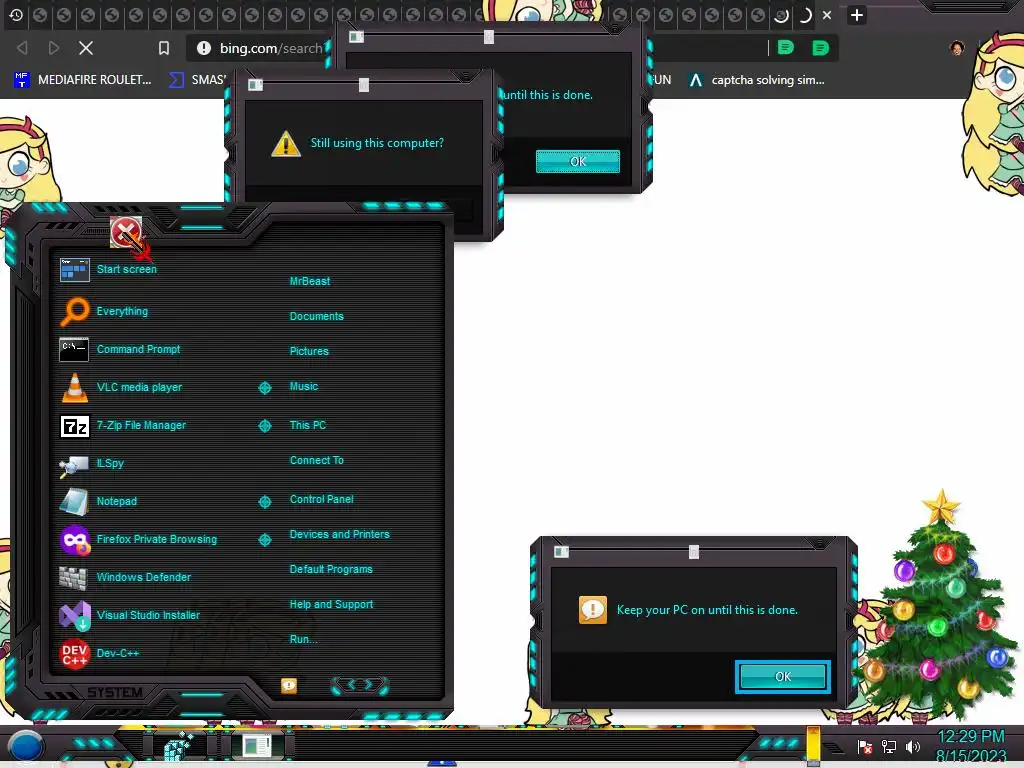Expand Firefox Private Browsing jump list
Screen dimensions: 1024x768
point(264,540)
